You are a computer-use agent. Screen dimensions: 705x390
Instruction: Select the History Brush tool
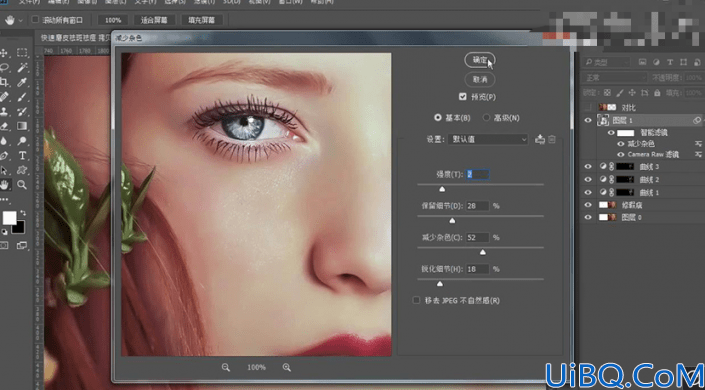pos(22,111)
